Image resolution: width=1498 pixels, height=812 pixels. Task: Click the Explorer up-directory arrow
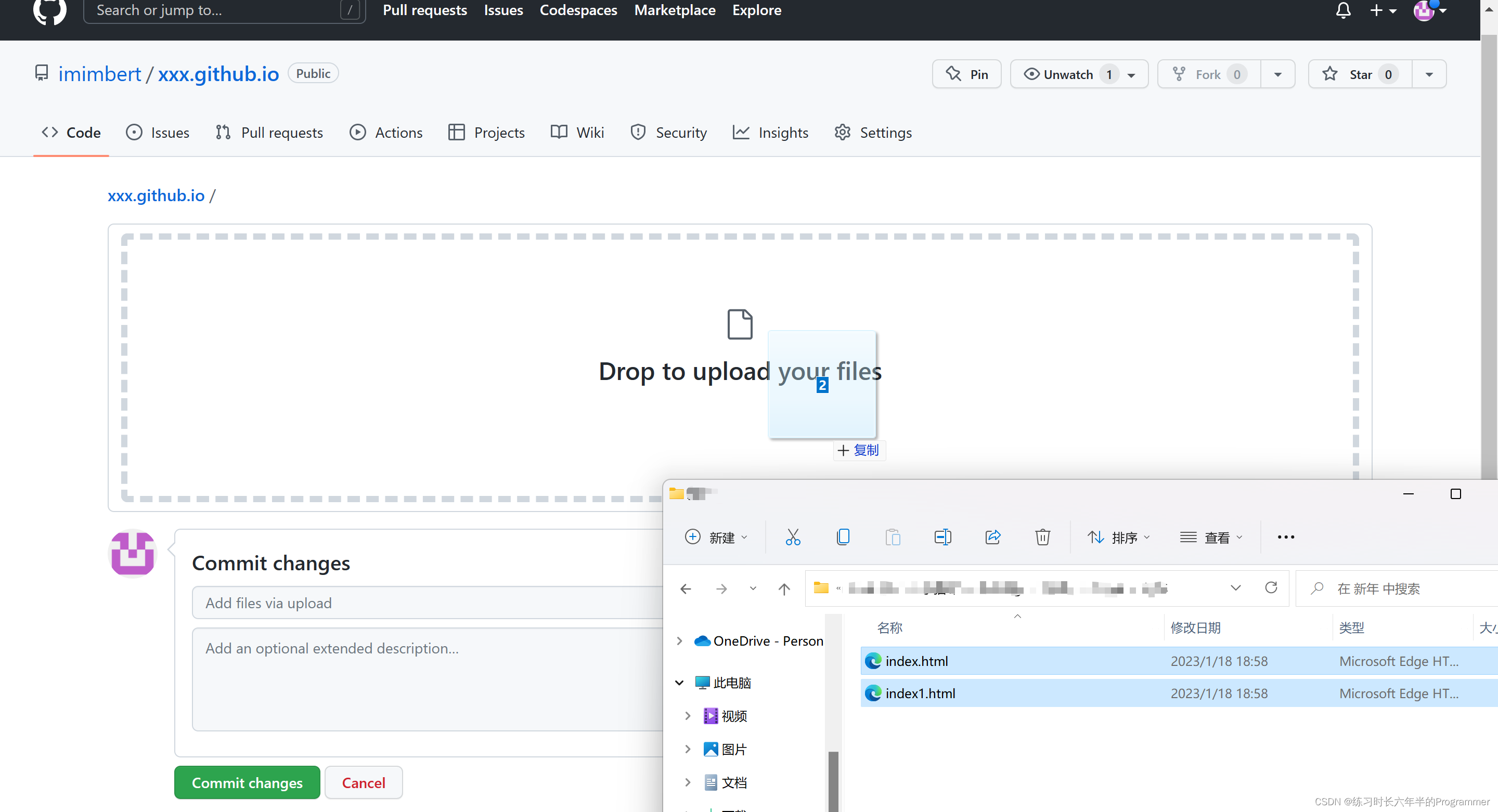coord(784,589)
